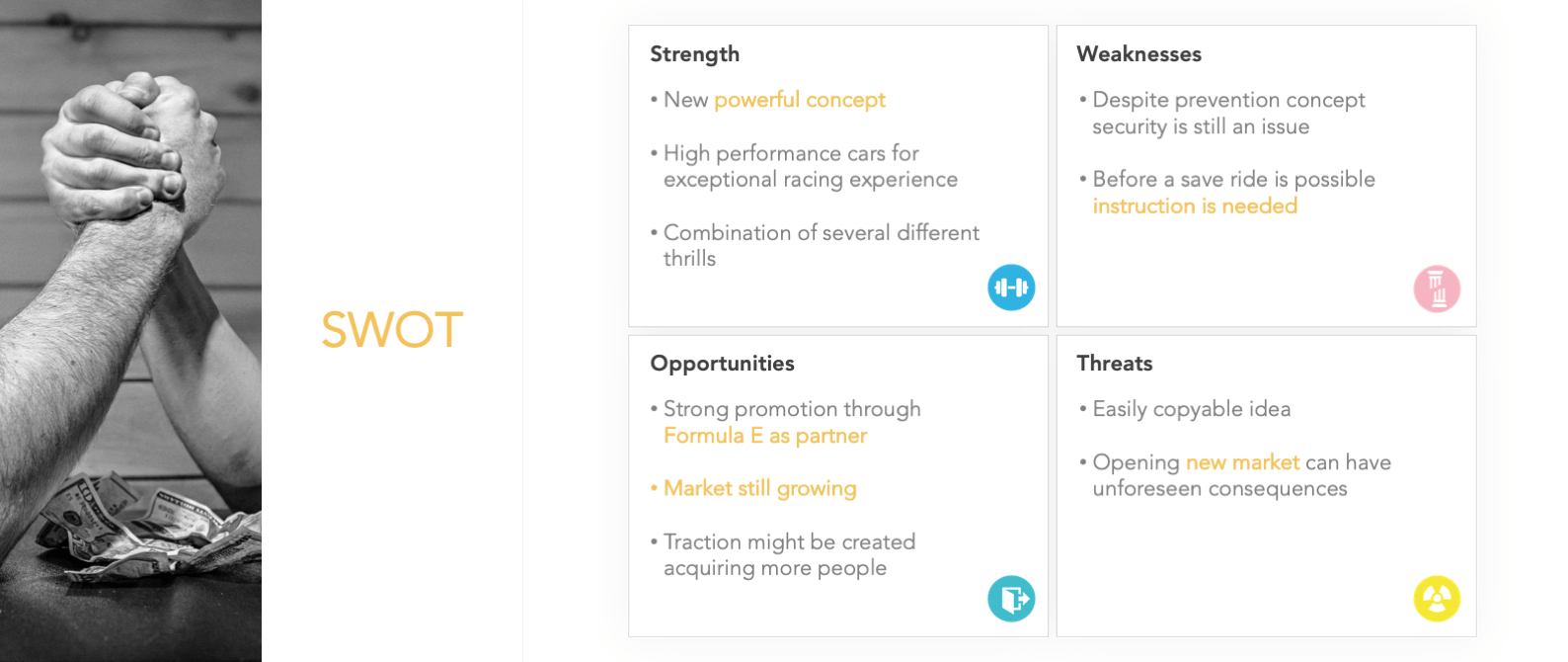Select the Opportunities heading
Screen dimensions: 1568x662
[x=722, y=364]
